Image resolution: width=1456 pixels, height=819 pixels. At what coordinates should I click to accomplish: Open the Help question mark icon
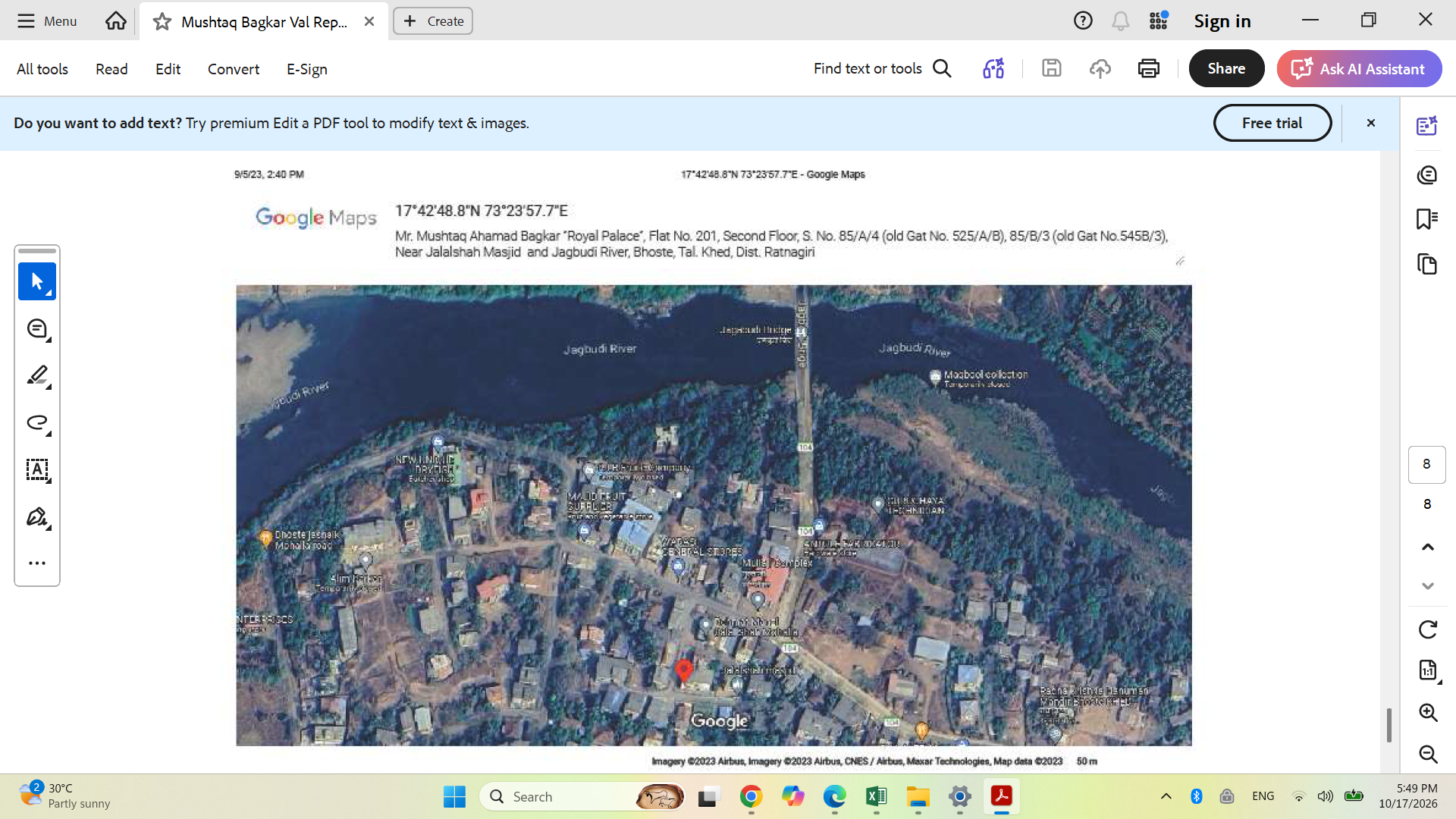(x=1083, y=21)
